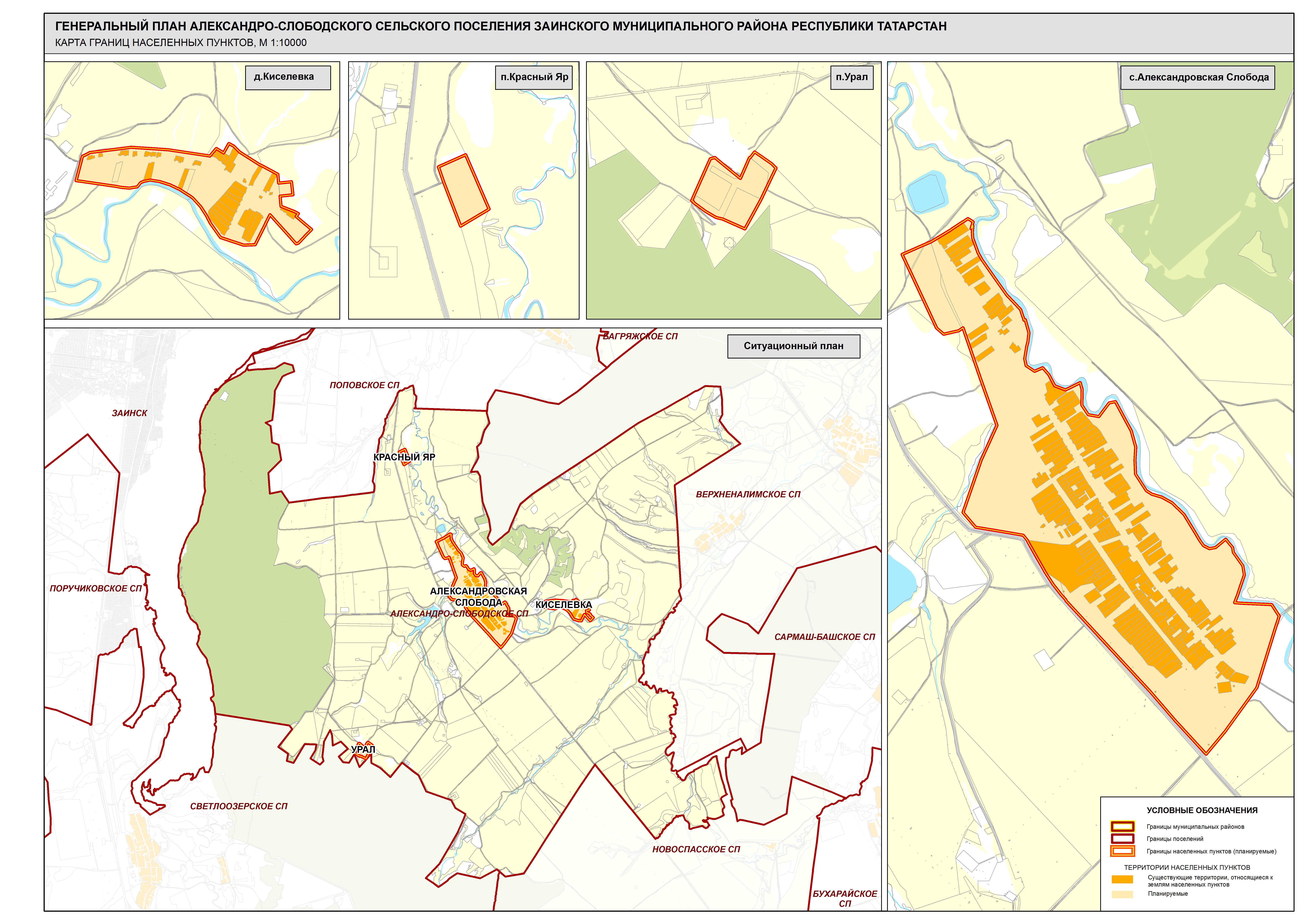Click the 'НОВОСПАССКОЕ СП' label
The height and width of the screenshot is (924, 1307).
tap(696, 849)
